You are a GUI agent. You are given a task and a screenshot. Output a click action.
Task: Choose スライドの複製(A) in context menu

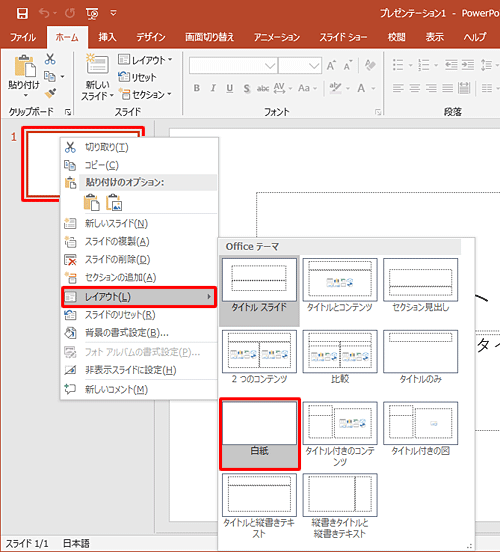139,242
